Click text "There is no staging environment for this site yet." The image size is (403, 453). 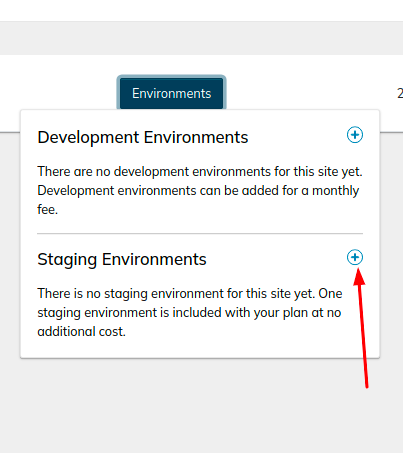coord(176,293)
